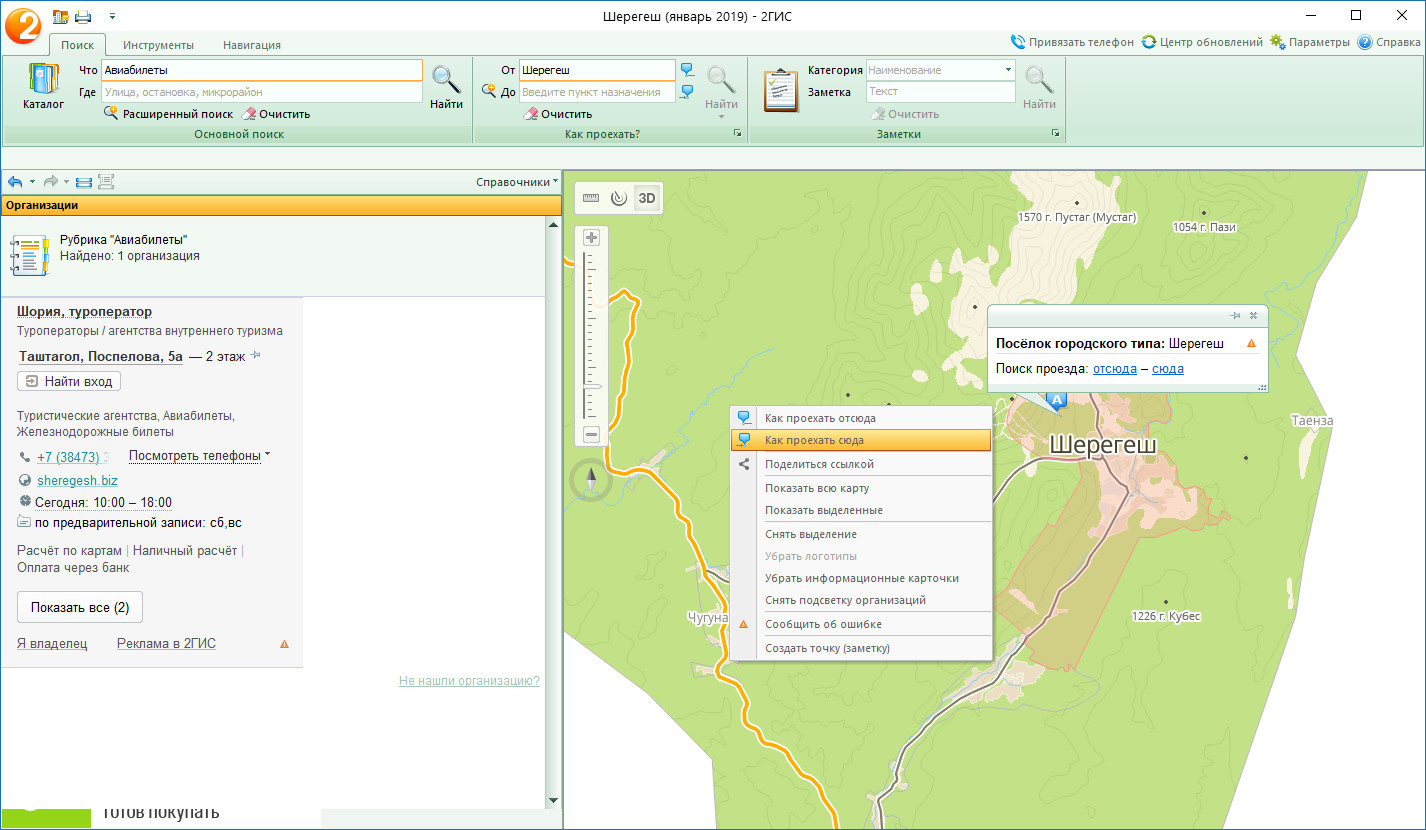1426x830 pixels.
Task: Click the expanded cards view icon
Action: (106, 182)
